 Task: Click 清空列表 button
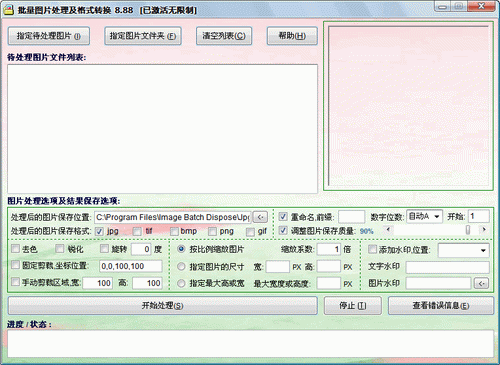click(x=224, y=36)
